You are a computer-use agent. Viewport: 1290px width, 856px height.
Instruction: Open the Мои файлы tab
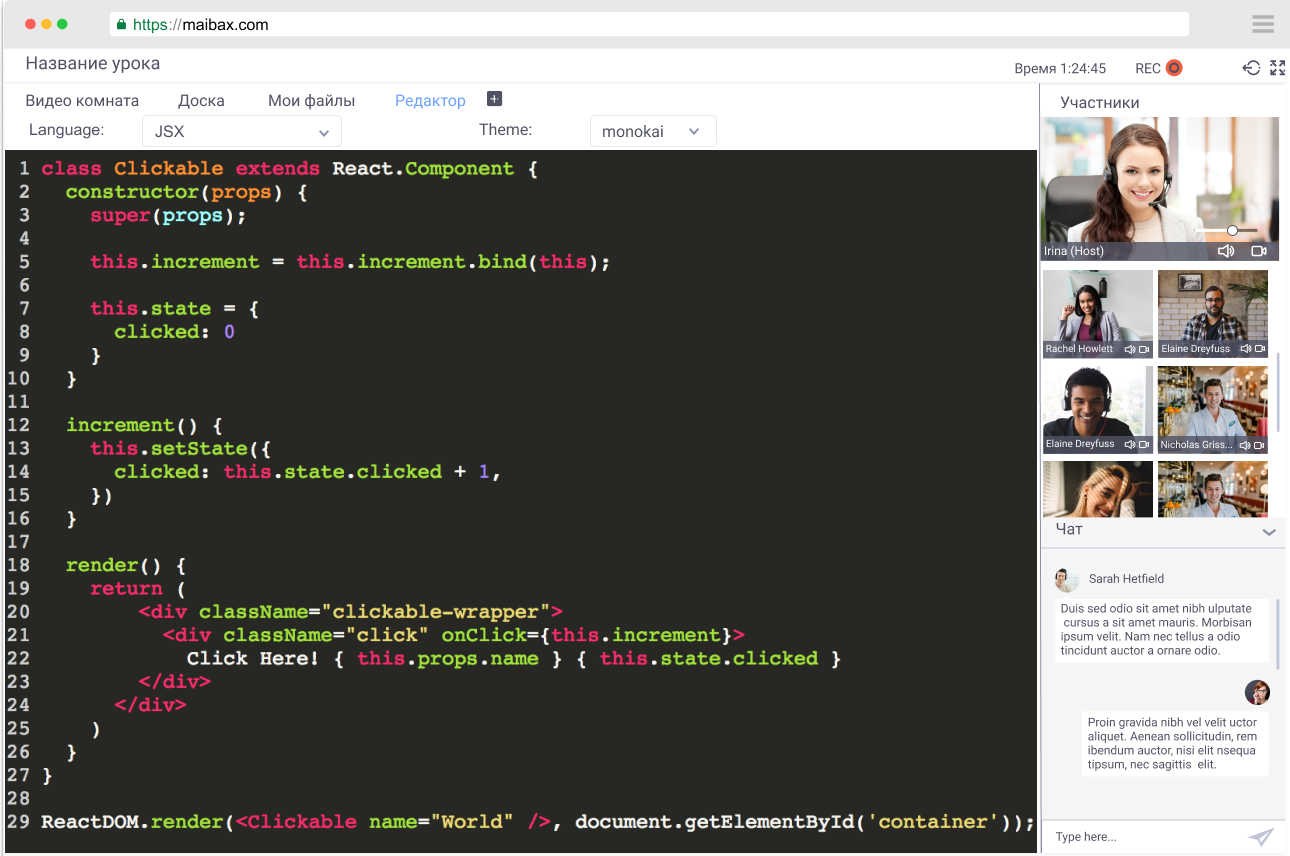tap(311, 101)
